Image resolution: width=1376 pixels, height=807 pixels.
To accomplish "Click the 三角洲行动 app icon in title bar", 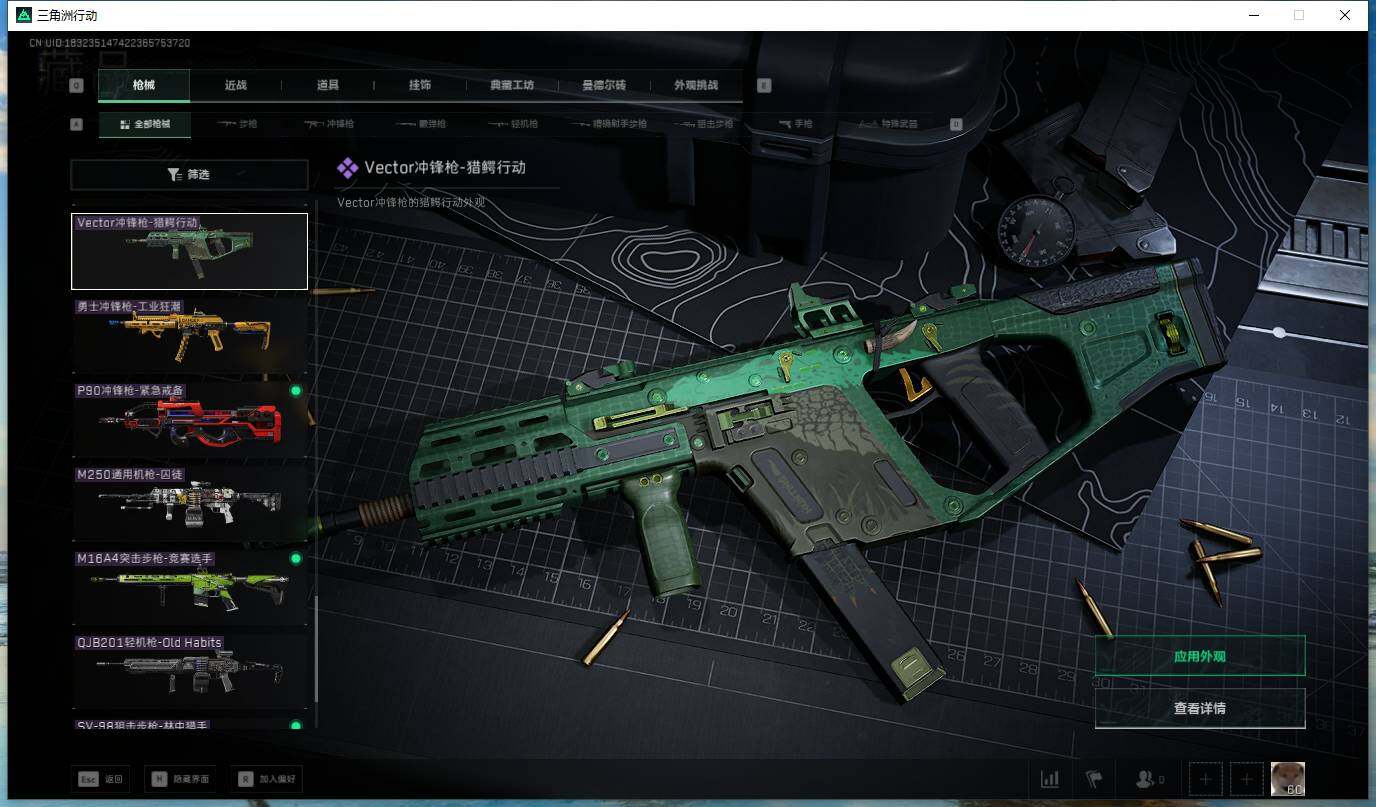I will (x=24, y=15).
